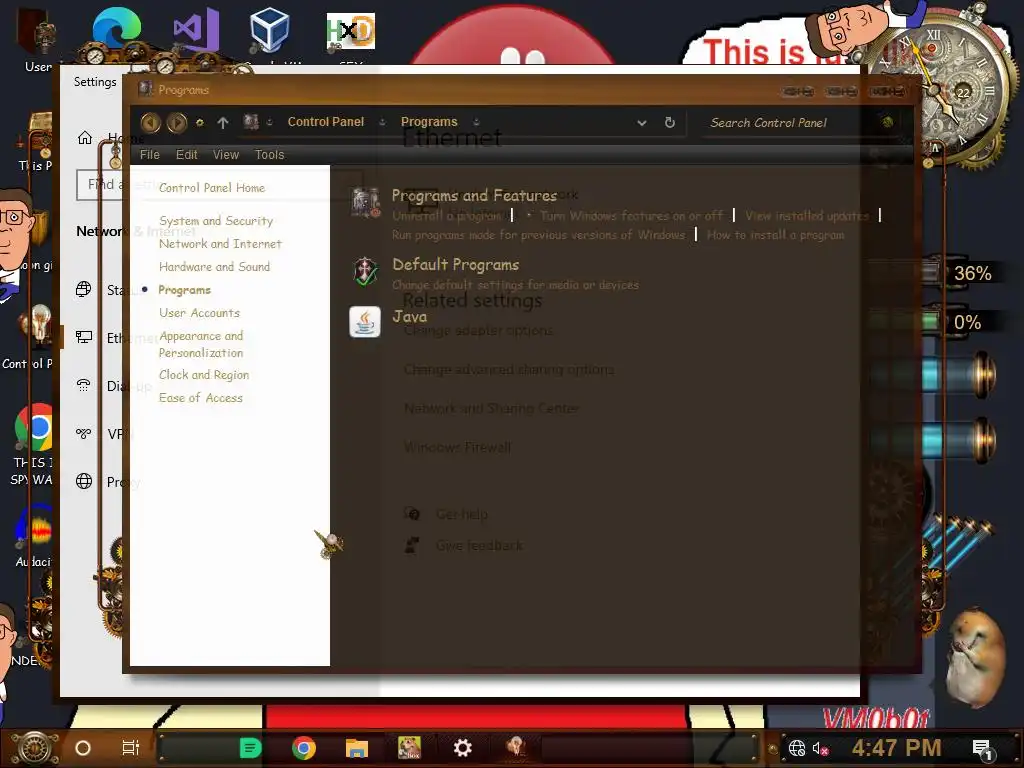The height and width of the screenshot is (768, 1024).
Task: Open the Tools menu
Action: click(270, 155)
